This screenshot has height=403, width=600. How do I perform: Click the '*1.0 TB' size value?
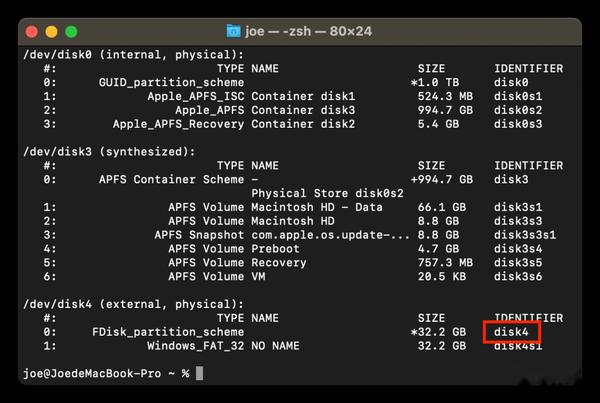pos(435,83)
